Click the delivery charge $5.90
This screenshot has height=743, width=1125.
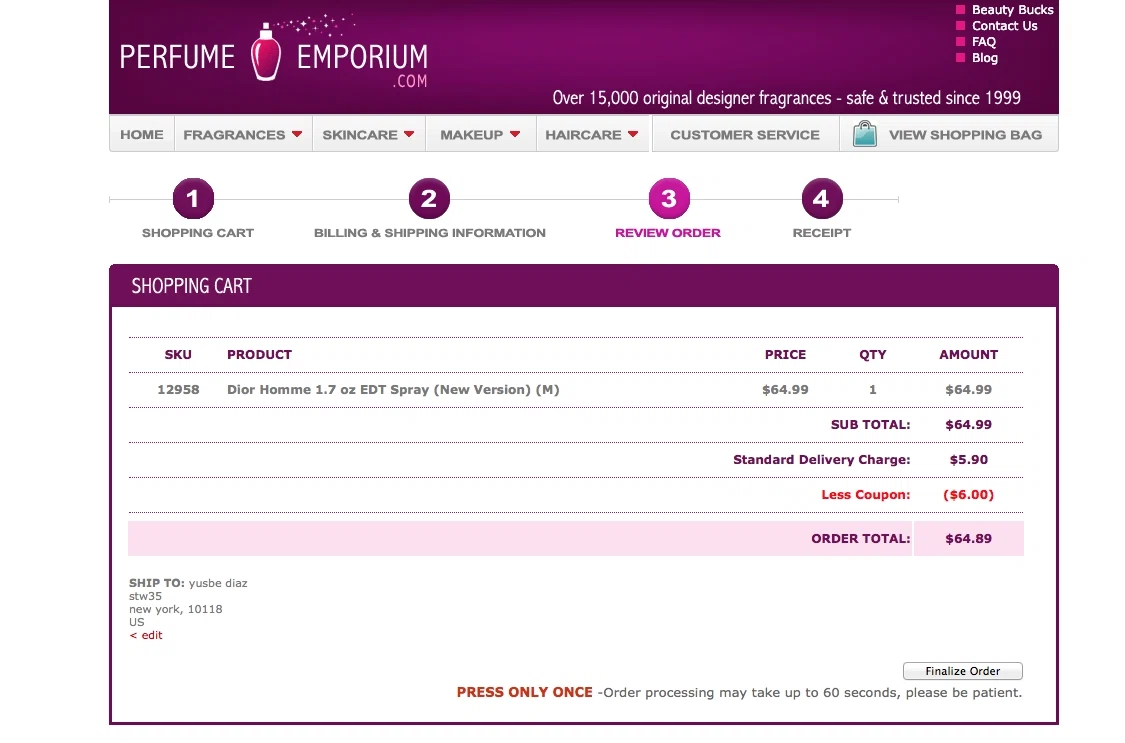969,460
